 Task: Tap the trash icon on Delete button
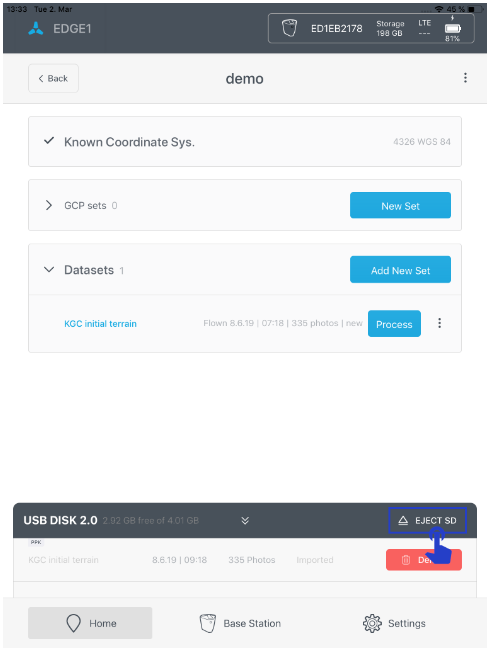[405, 560]
